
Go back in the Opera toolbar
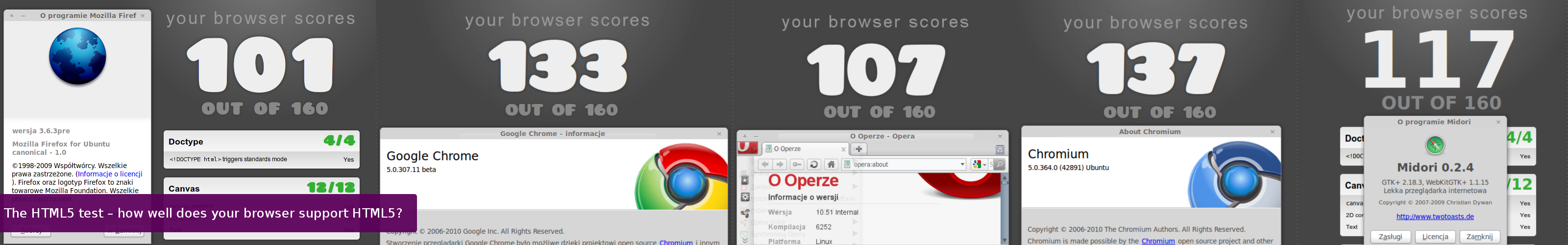click(765, 165)
